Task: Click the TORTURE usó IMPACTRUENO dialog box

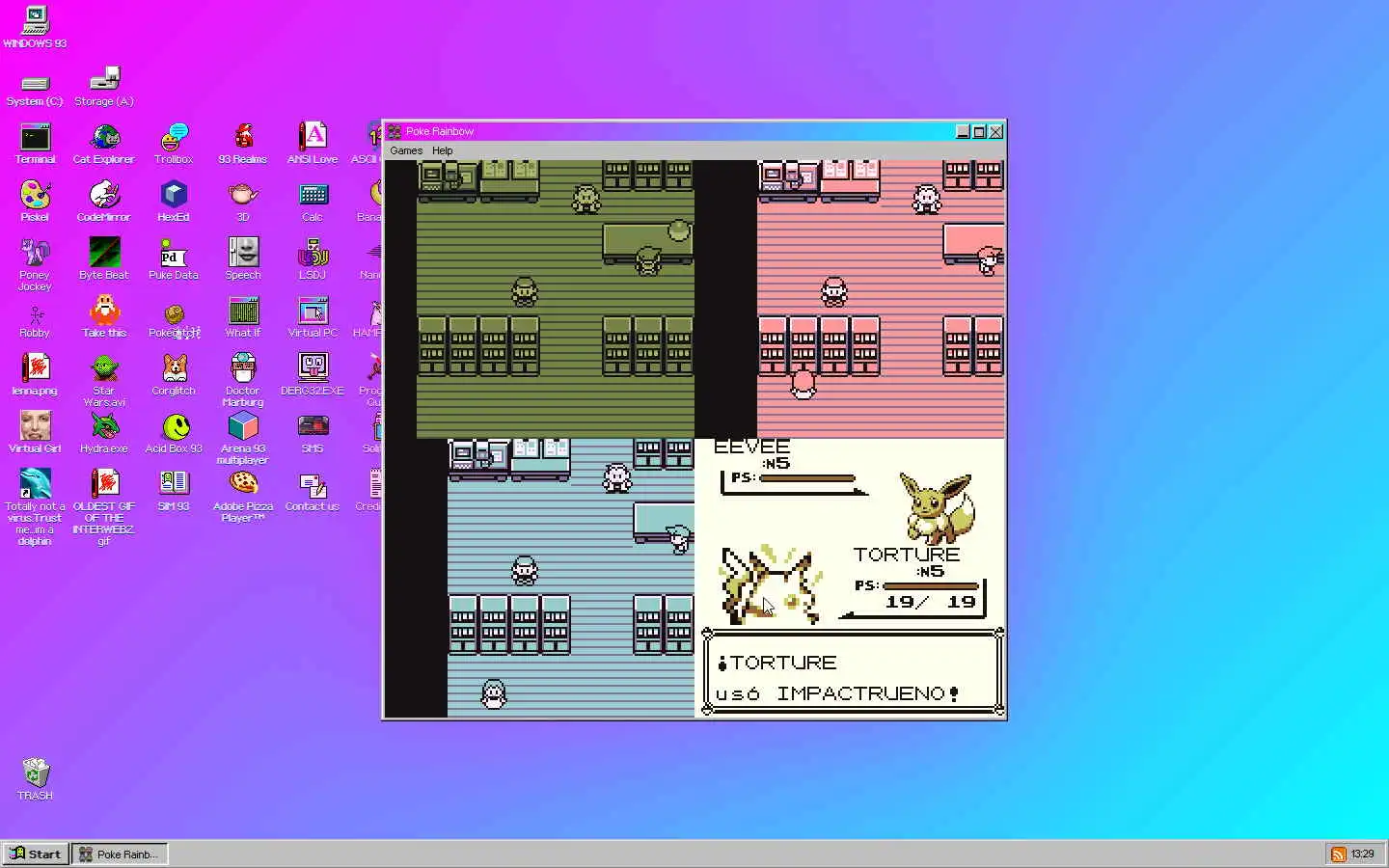Action: point(853,673)
